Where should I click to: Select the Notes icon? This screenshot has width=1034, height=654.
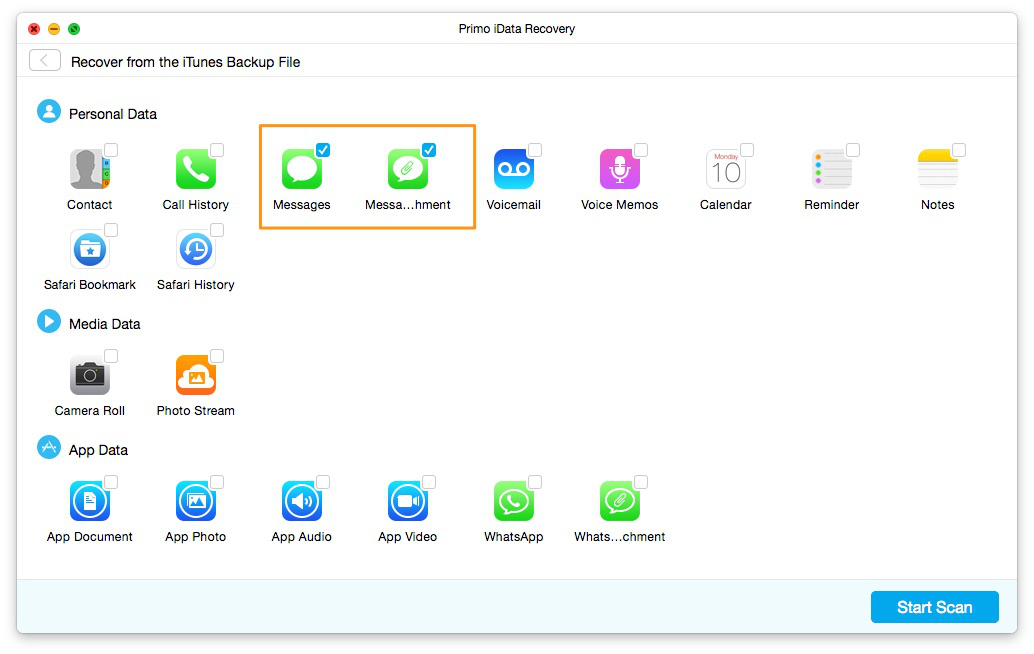(x=938, y=169)
